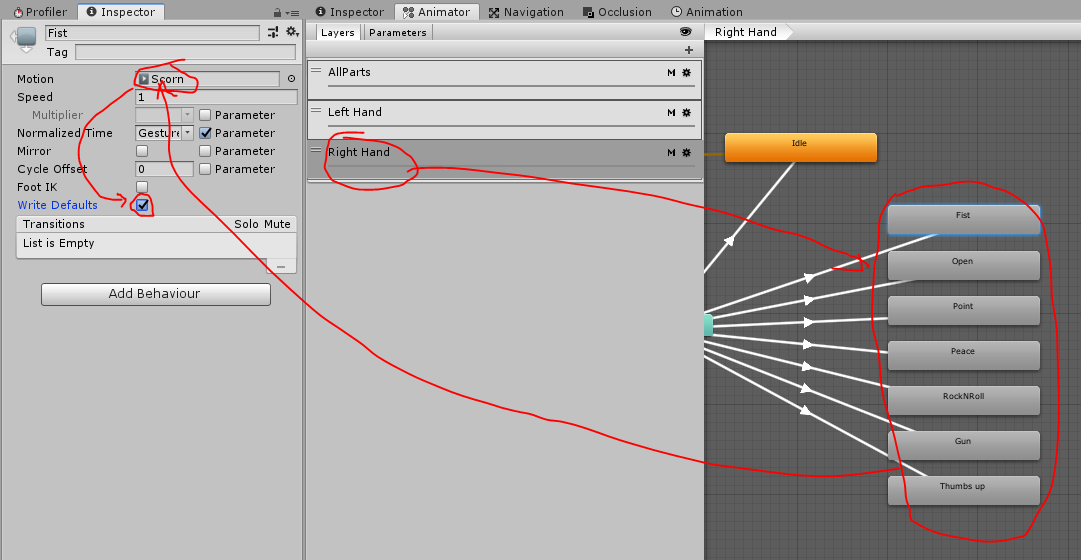The image size is (1081, 560).
Task: Grab the Right Hand layer reorder handle
Action: (316, 150)
